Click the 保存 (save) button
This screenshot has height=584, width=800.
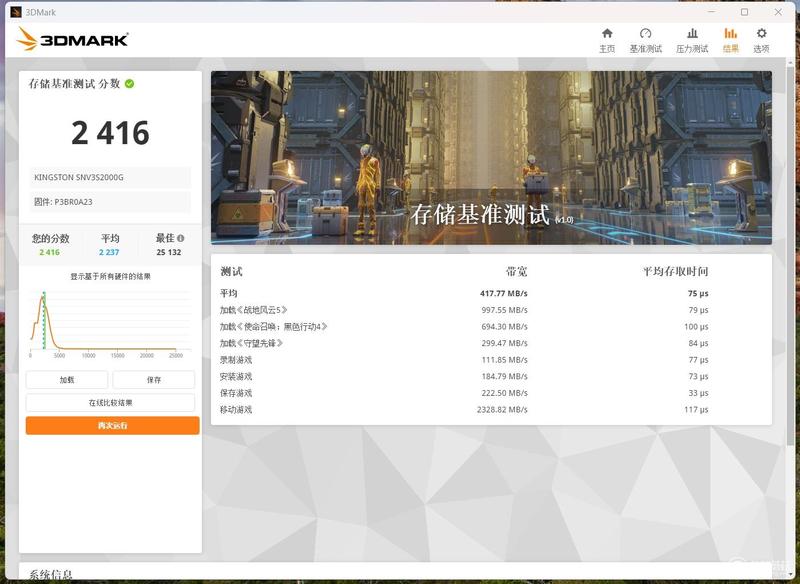click(x=154, y=380)
